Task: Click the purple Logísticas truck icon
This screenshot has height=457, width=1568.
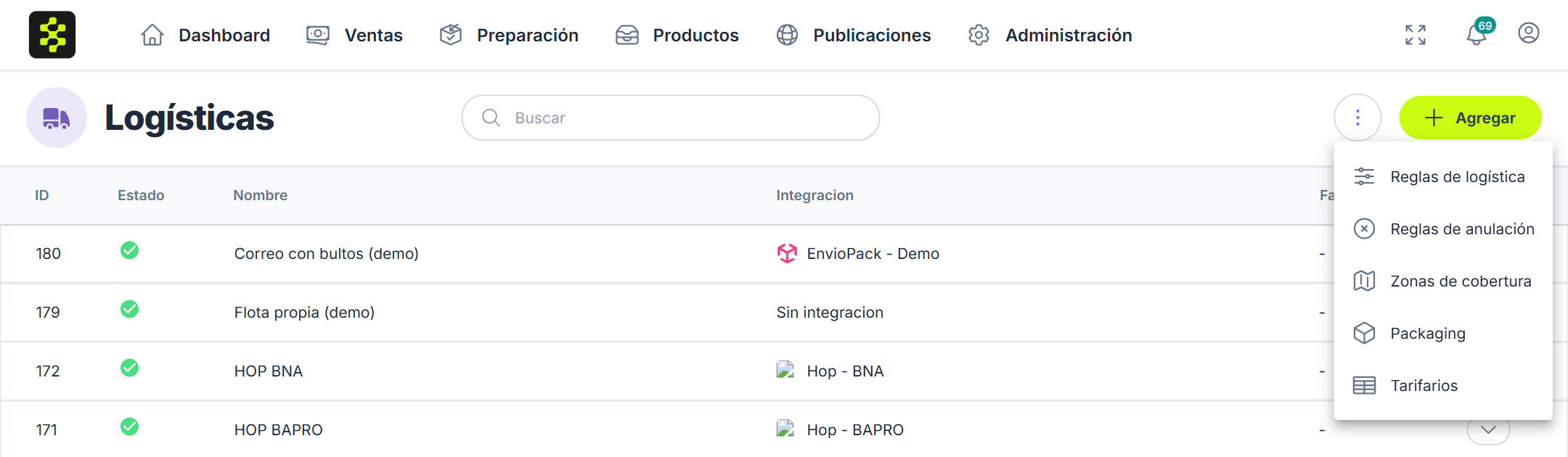Action: point(57,118)
